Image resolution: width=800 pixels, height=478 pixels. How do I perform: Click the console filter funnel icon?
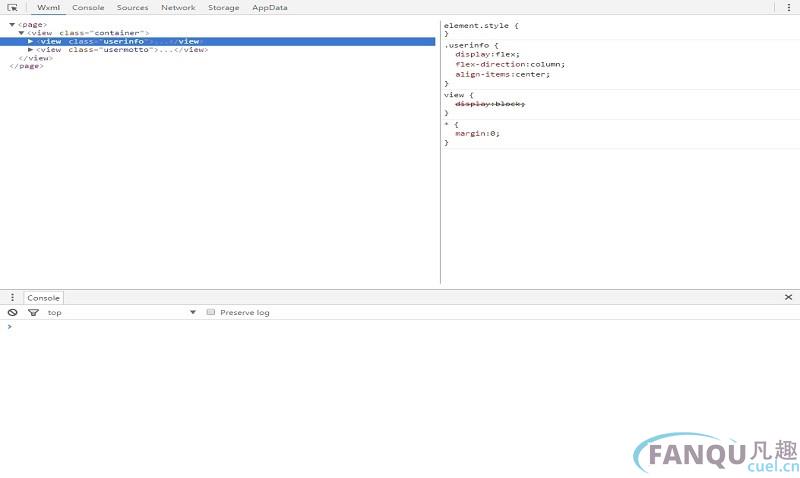(x=33, y=312)
